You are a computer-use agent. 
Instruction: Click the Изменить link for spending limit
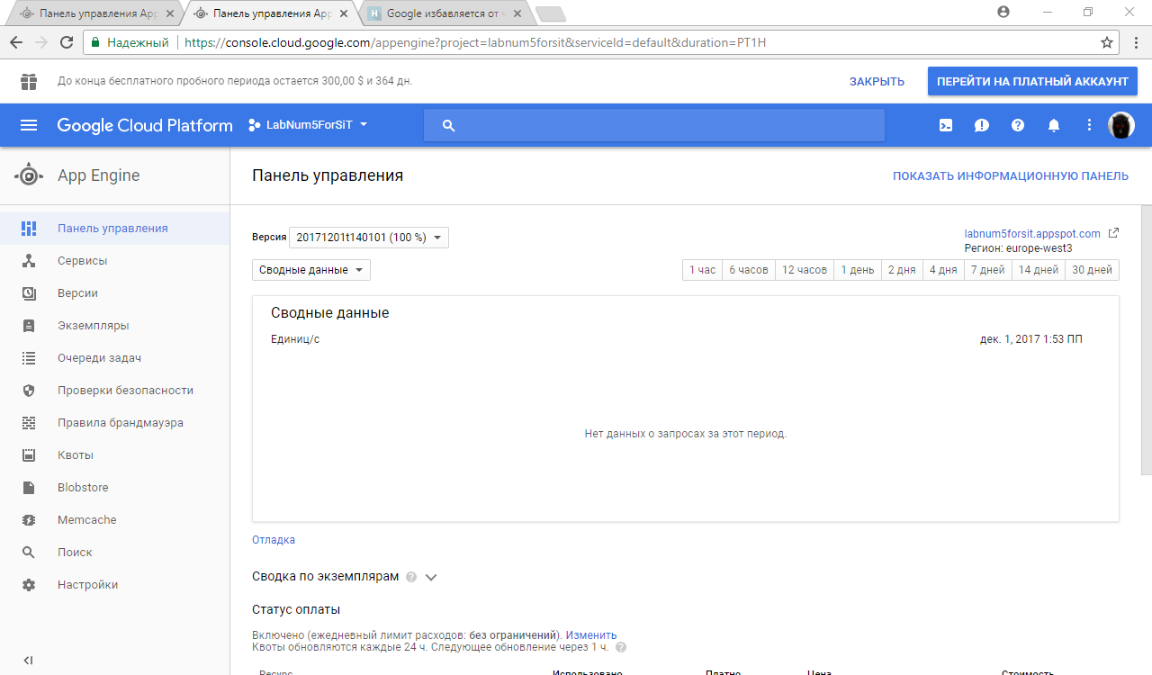(591, 635)
